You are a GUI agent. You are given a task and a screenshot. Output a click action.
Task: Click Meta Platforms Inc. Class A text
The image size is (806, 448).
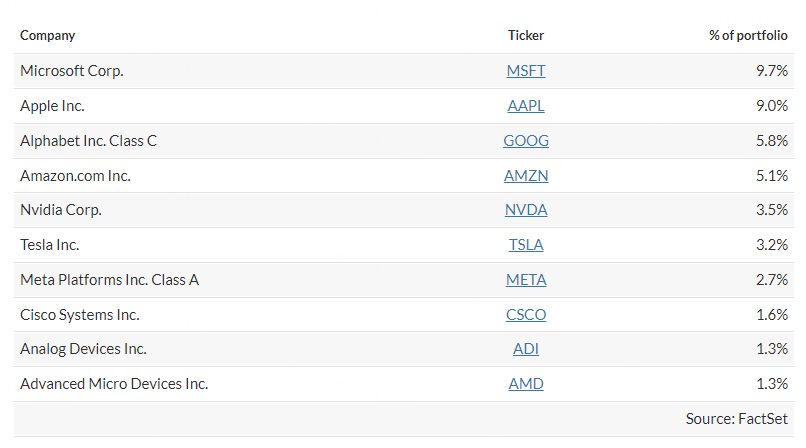tap(109, 280)
